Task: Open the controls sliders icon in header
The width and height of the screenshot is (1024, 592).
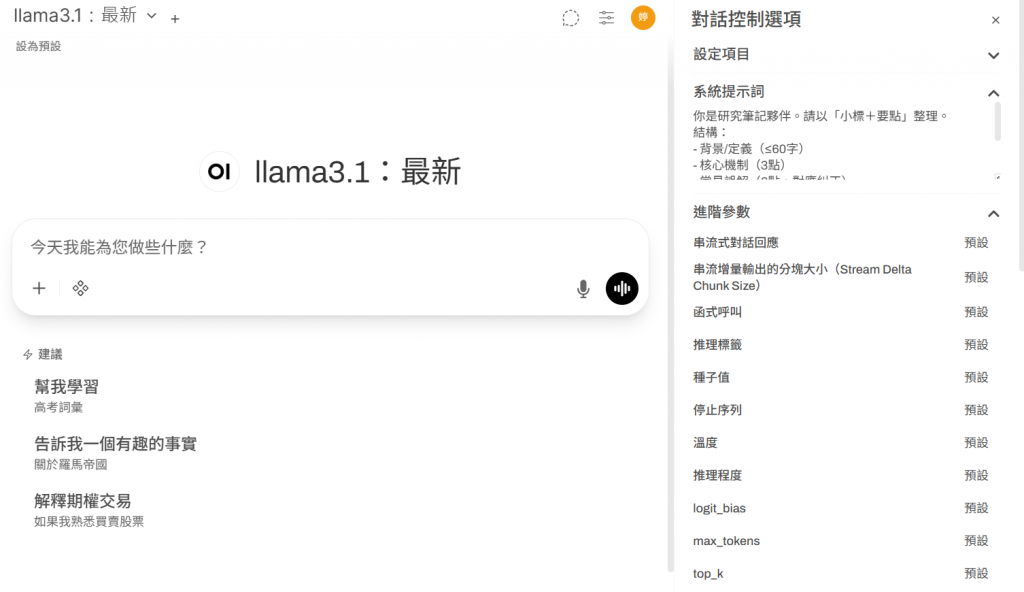Action: (x=606, y=18)
